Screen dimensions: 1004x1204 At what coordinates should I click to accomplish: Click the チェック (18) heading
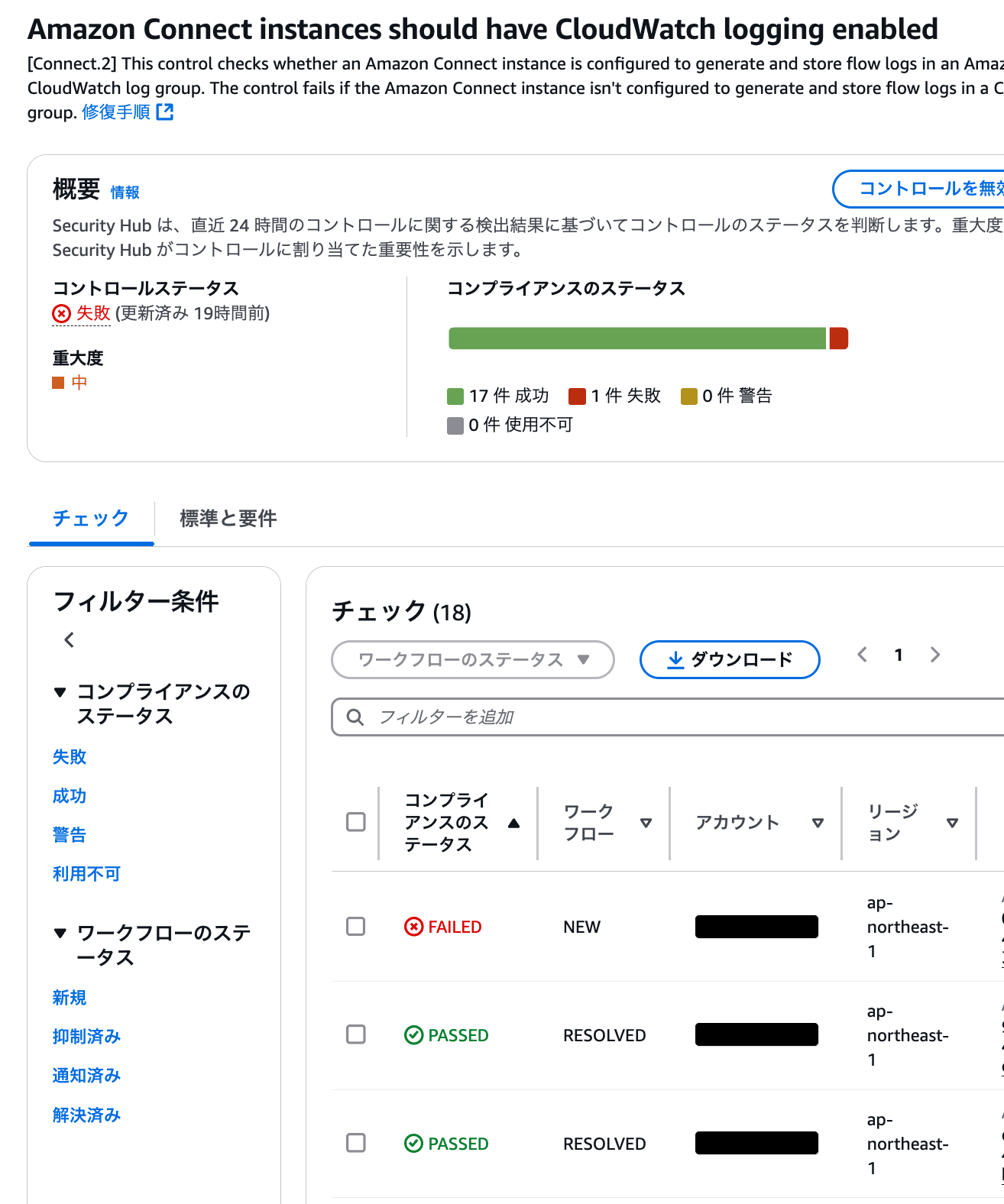coord(402,612)
